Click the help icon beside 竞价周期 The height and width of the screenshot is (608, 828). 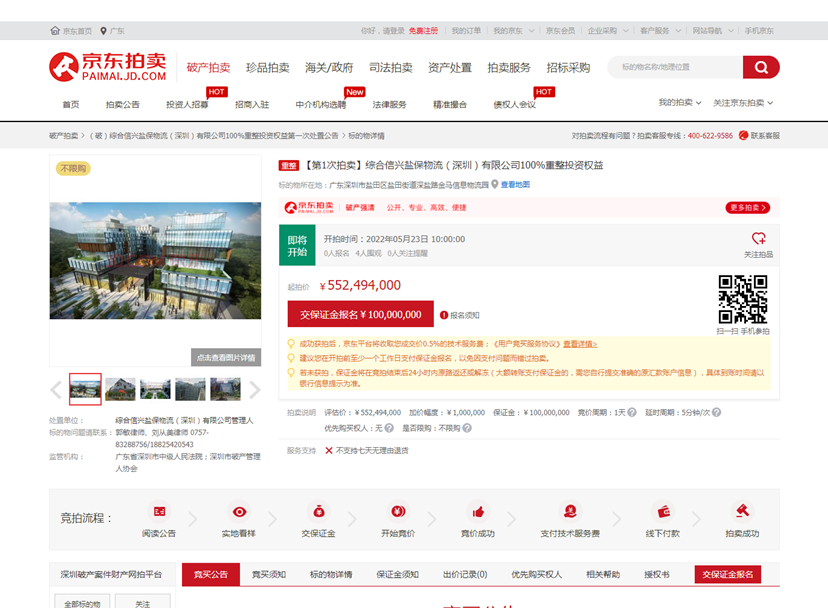pos(632,413)
